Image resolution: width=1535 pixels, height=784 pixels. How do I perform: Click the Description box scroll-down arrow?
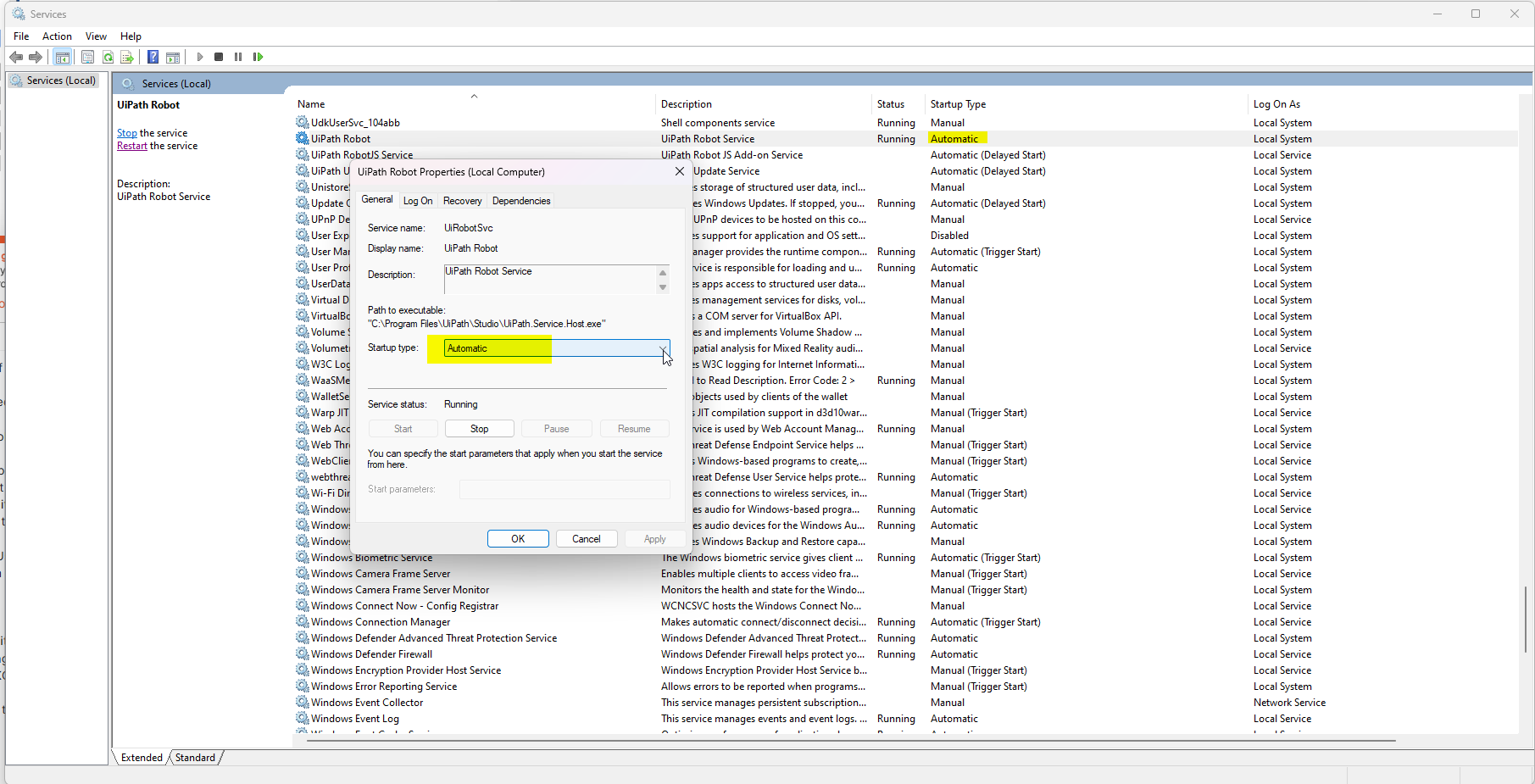(x=663, y=287)
